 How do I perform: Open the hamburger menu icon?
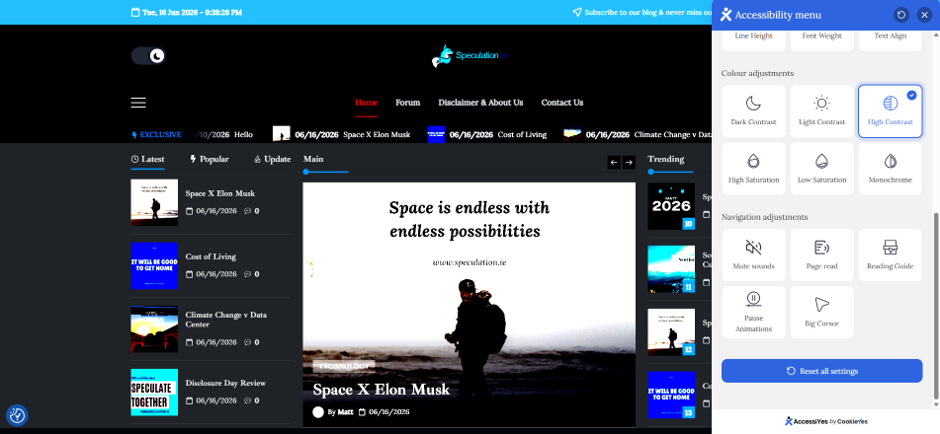click(x=138, y=103)
